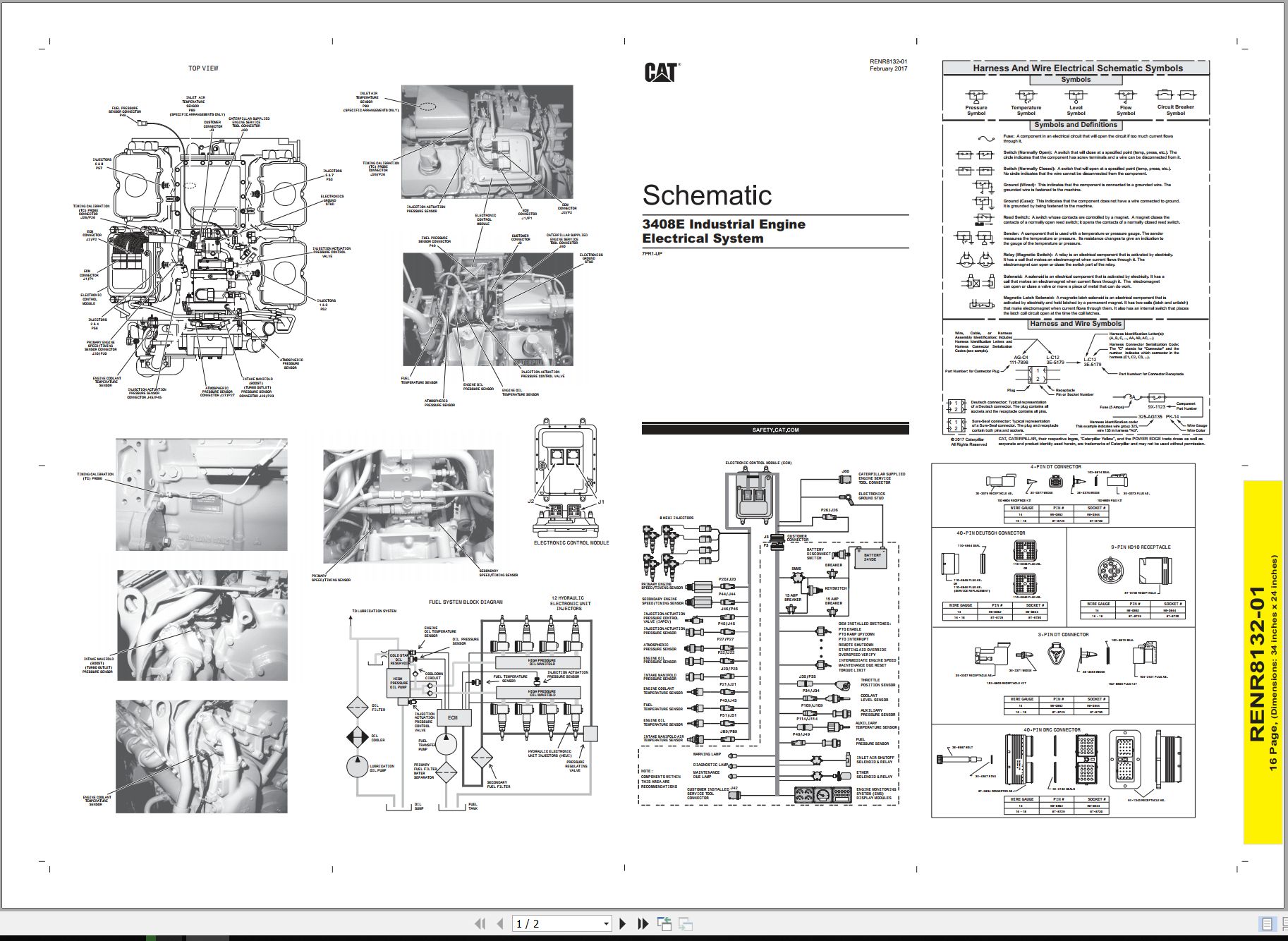Click the Harness and Wire Symbols heading

pos(1075,324)
